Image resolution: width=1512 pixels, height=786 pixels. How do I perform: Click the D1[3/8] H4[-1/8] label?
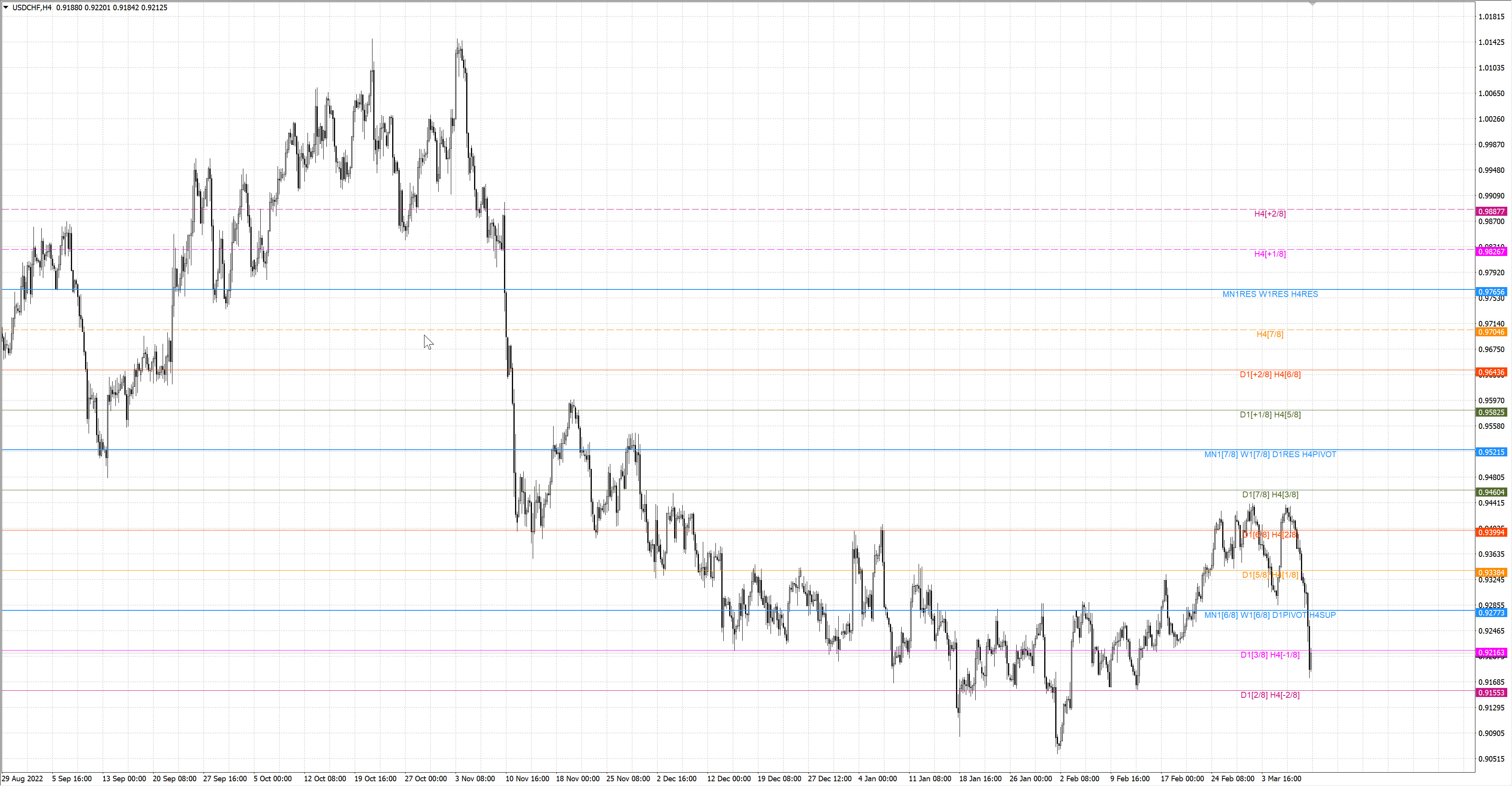1269,655
